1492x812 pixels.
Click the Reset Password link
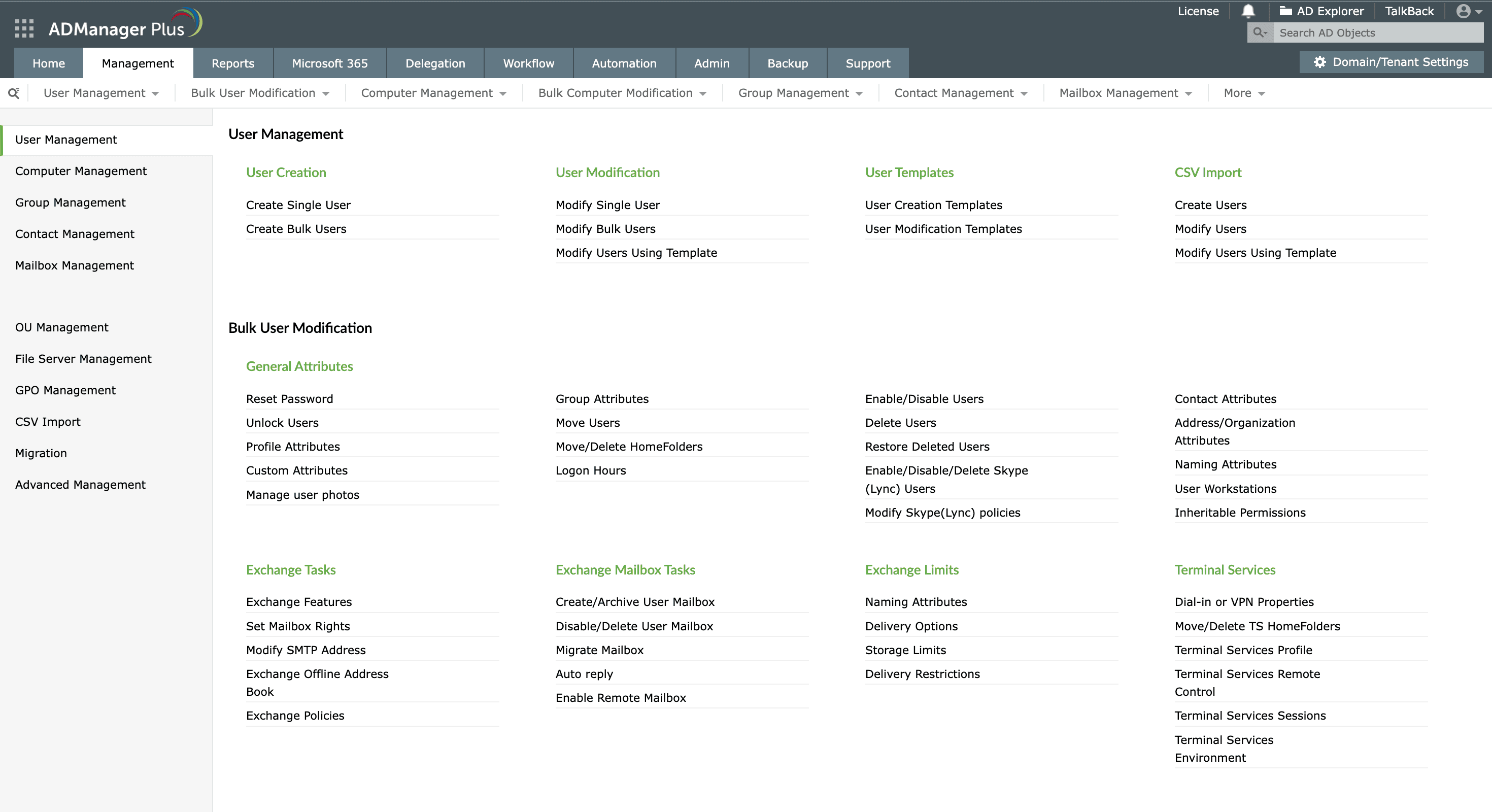click(x=289, y=398)
